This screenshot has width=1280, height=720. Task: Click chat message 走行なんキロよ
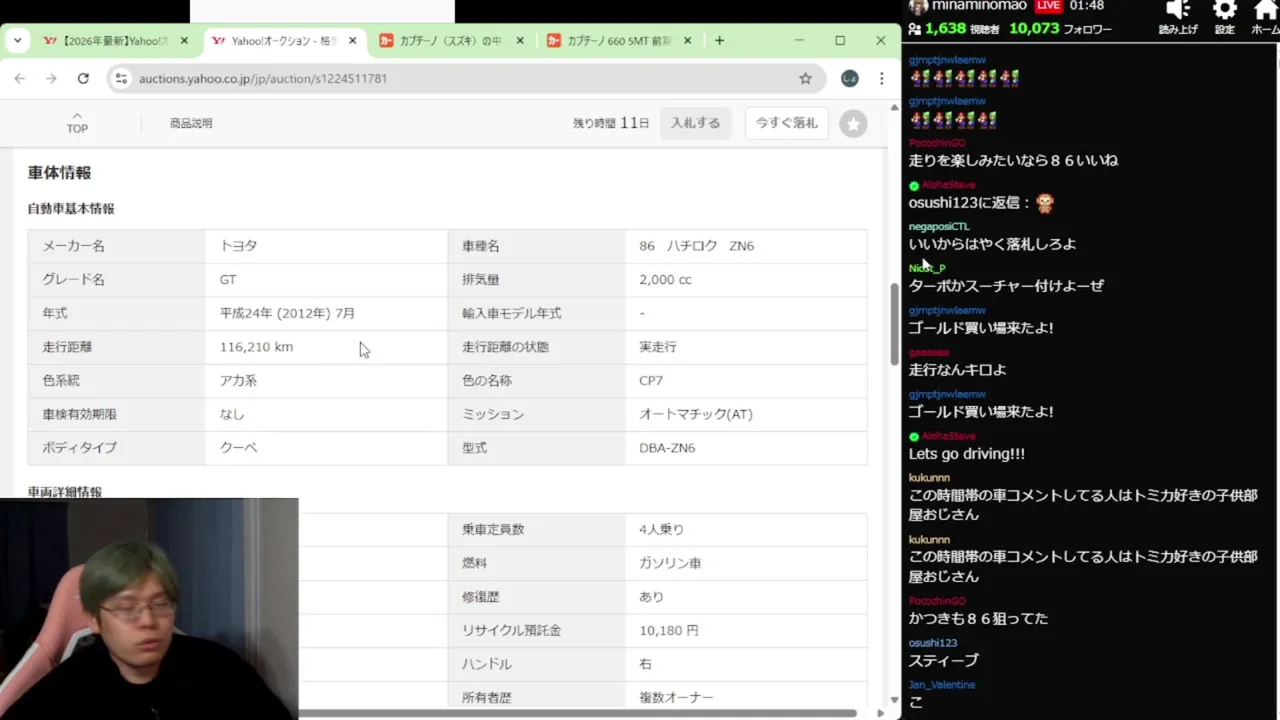coord(957,370)
